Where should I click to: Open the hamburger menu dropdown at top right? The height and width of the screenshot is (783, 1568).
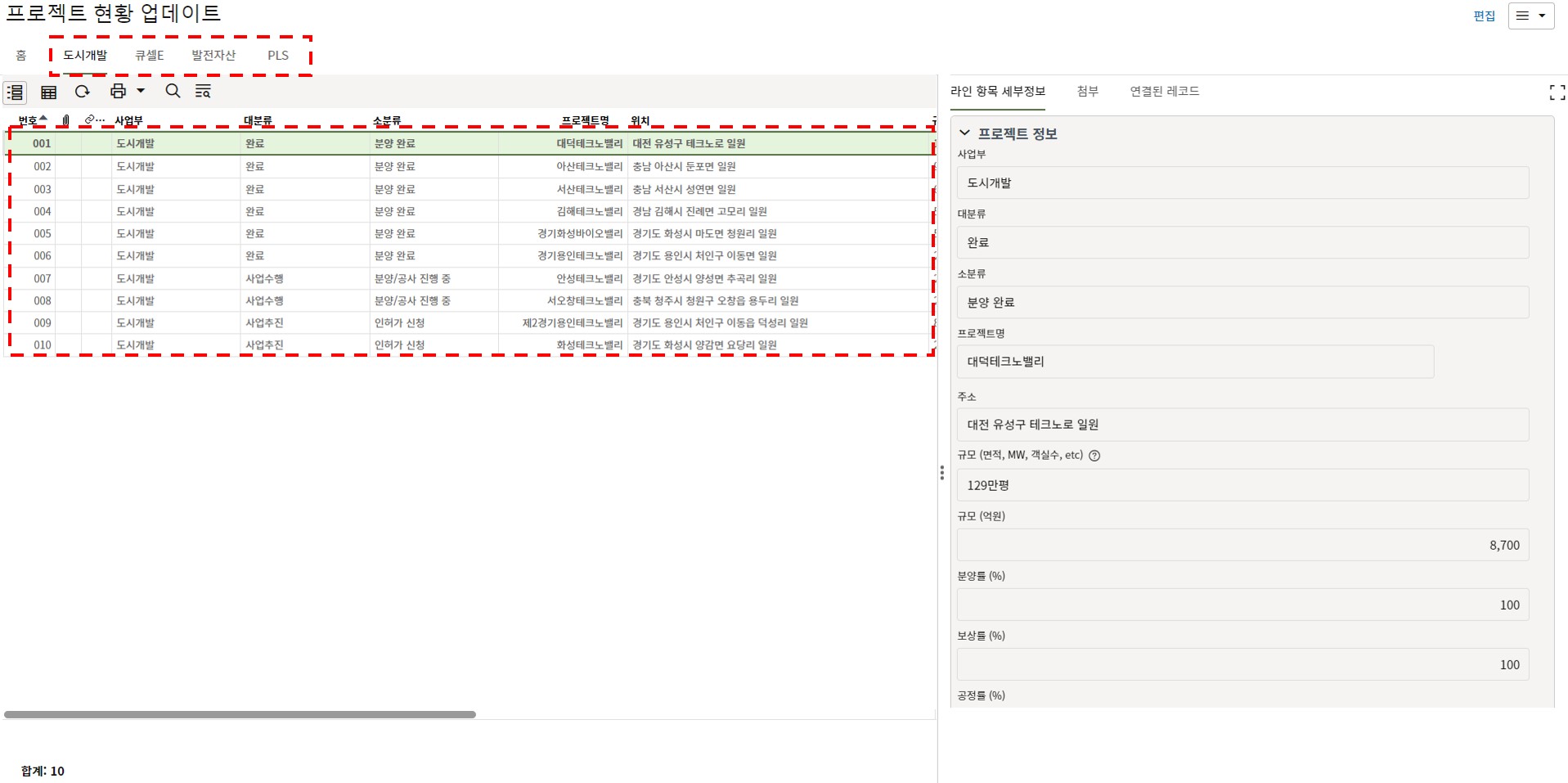click(x=1530, y=16)
